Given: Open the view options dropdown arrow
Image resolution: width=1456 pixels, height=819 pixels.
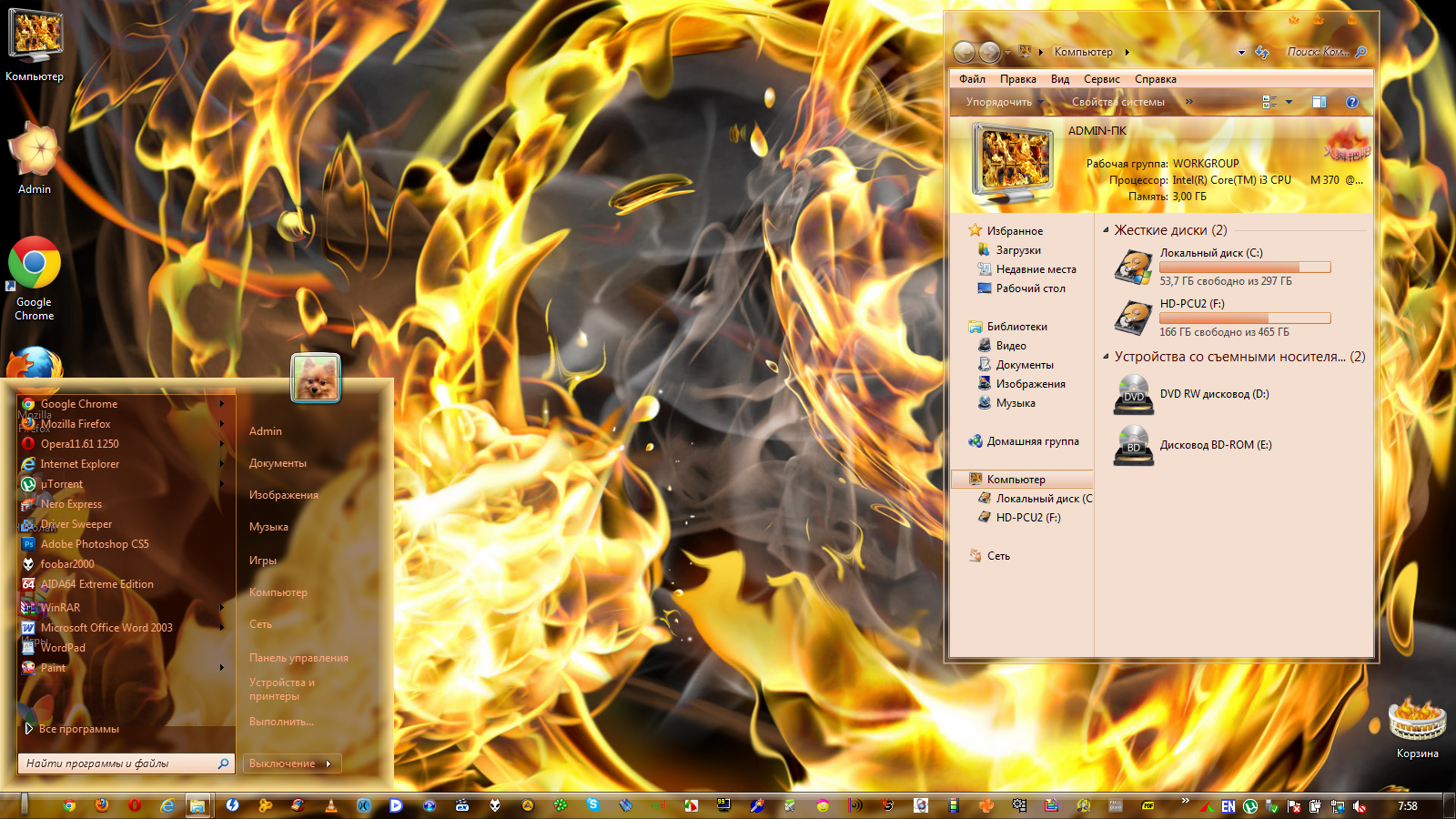Looking at the screenshot, I should coord(1289,102).
